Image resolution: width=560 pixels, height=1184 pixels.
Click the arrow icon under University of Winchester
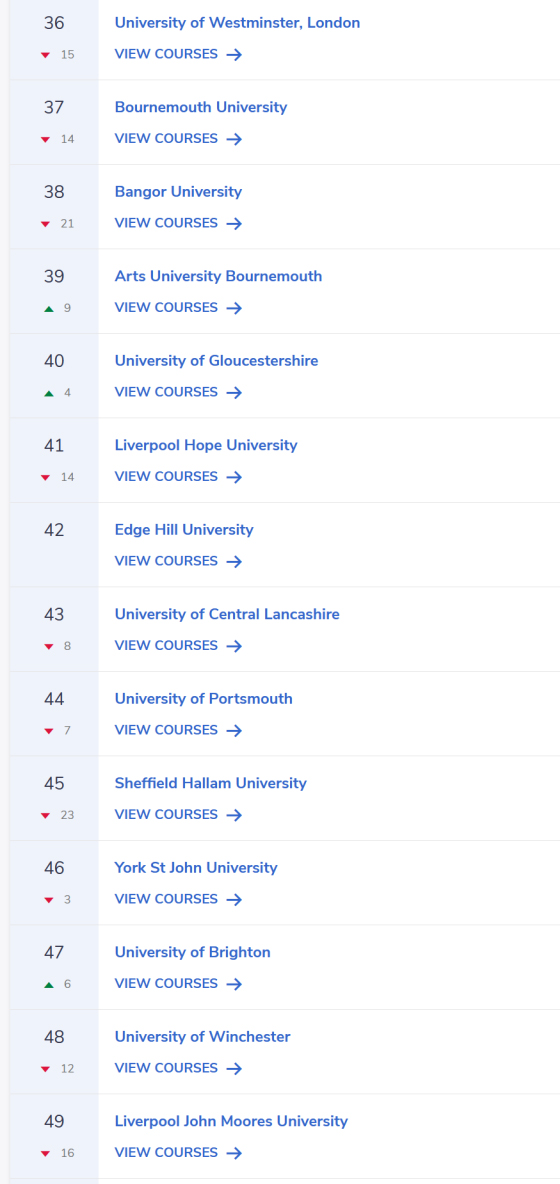pyautogui.click(x=234, y=1069)
